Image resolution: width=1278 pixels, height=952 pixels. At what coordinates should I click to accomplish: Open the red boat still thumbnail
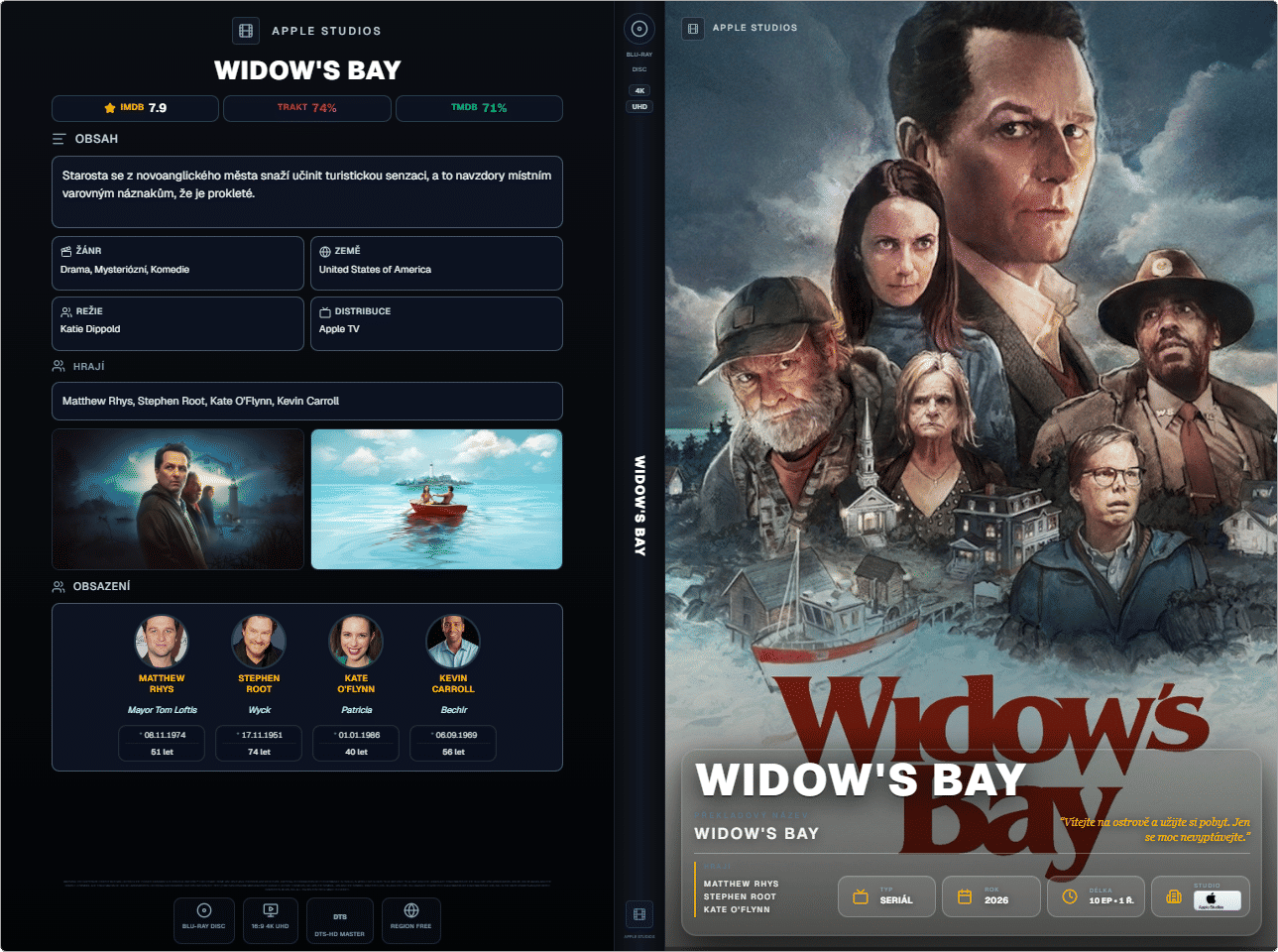[436, 499]
